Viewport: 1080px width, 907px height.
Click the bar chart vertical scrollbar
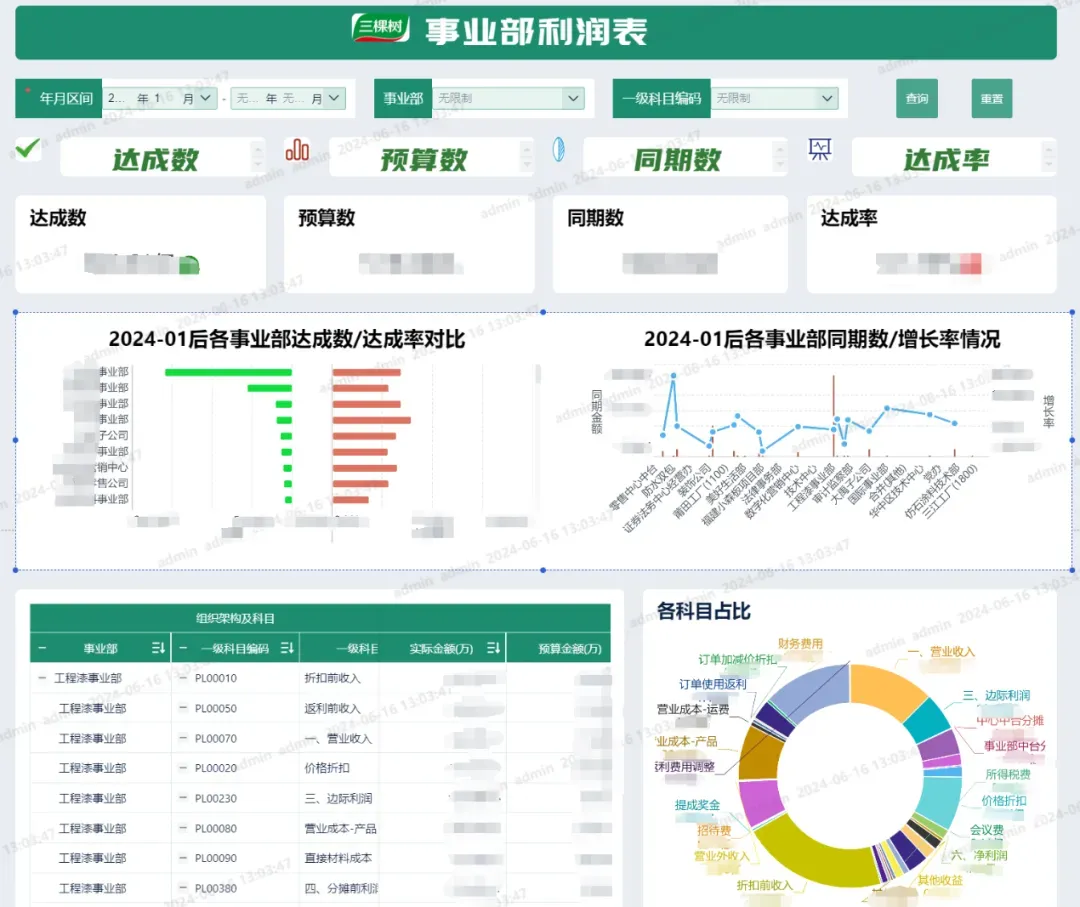(538, 375)
